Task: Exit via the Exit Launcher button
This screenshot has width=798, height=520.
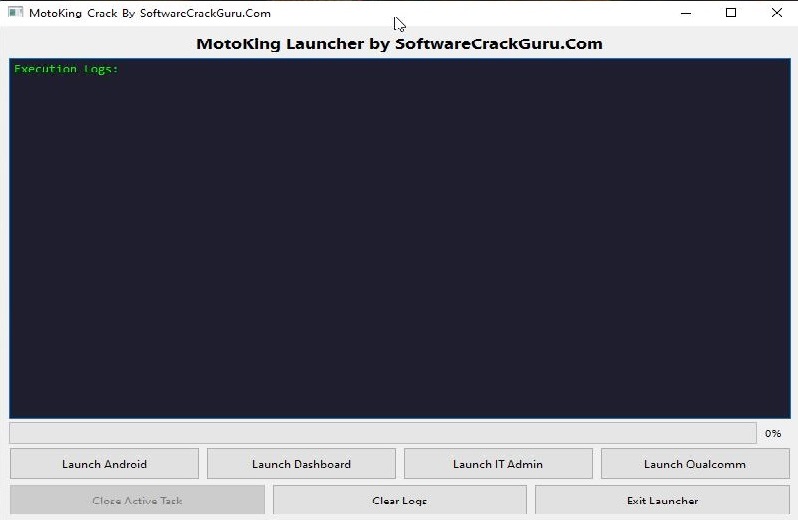Action: coord(662,500)
